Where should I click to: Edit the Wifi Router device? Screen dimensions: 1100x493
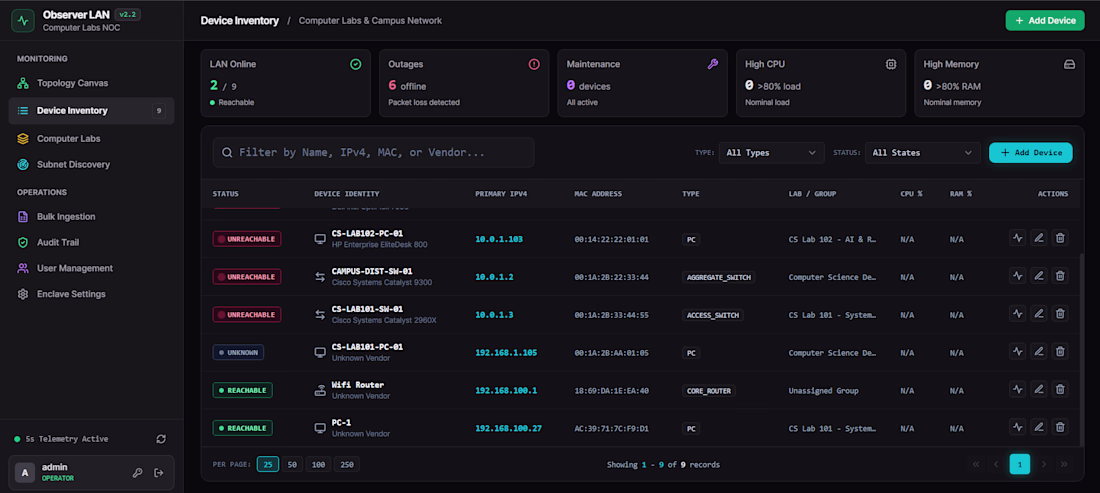tap(1039, 390)
